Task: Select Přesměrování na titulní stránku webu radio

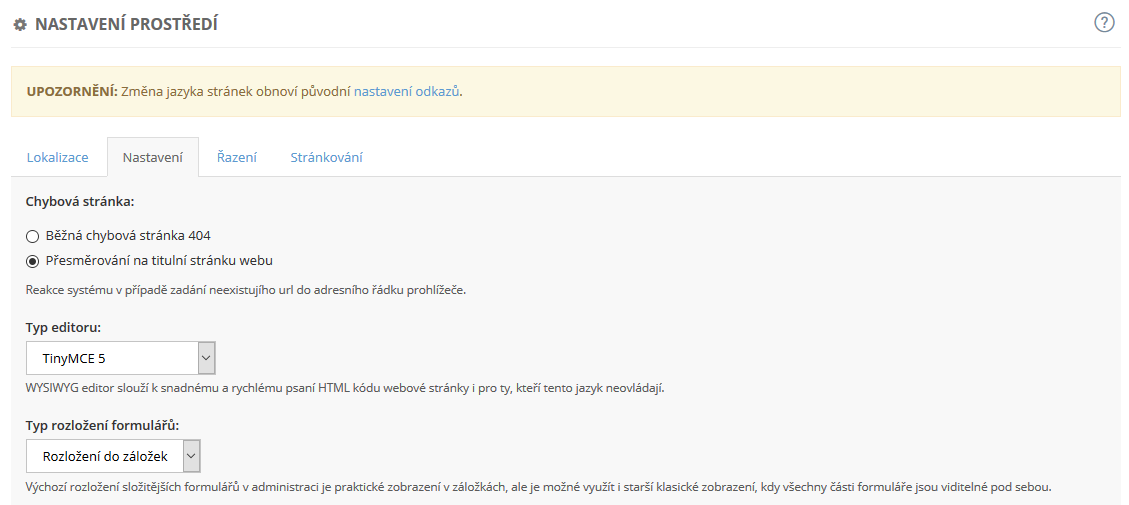Action: point(32,262)
